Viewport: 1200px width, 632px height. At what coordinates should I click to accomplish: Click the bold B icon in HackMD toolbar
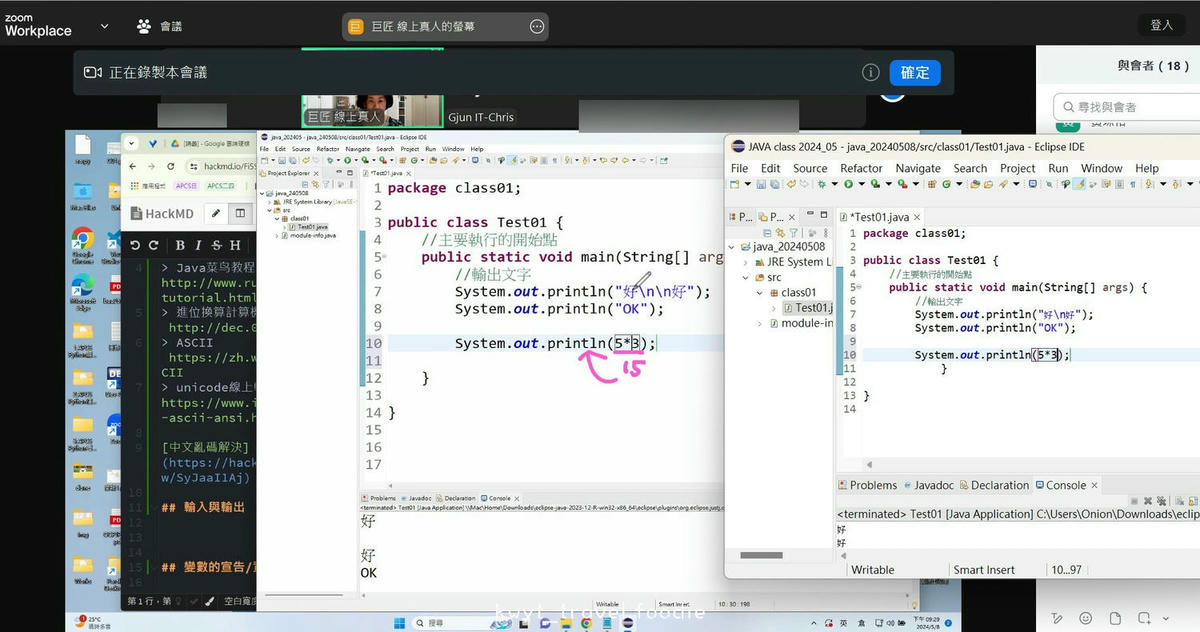[x=180, y=245]
